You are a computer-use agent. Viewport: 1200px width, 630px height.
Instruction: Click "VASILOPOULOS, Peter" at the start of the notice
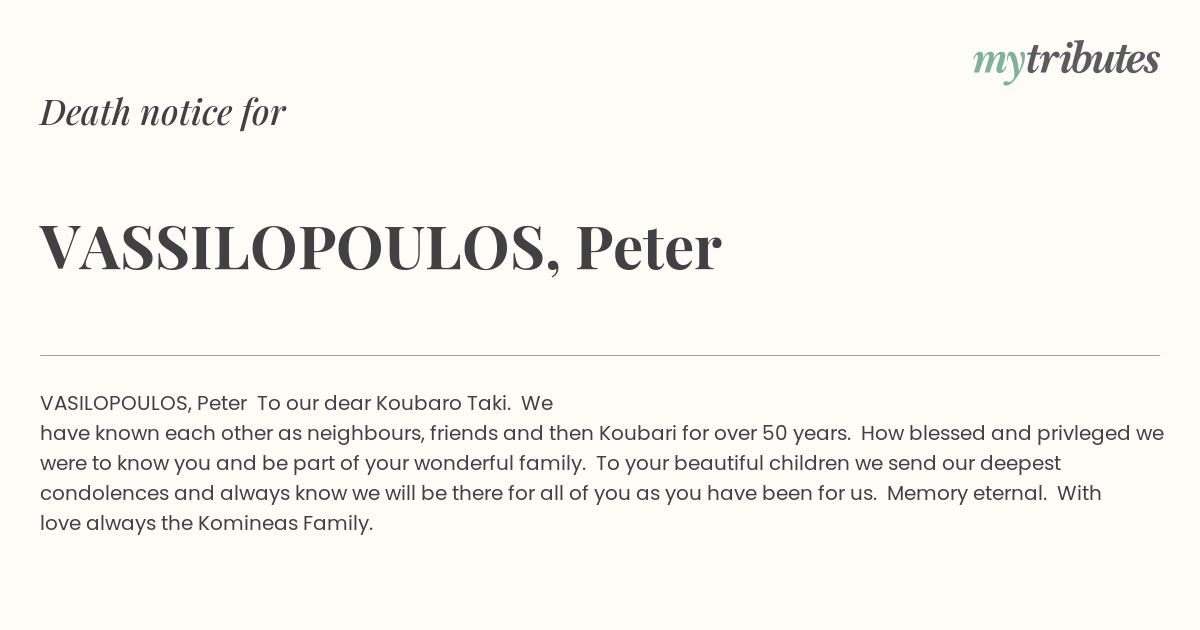point(143,404)
